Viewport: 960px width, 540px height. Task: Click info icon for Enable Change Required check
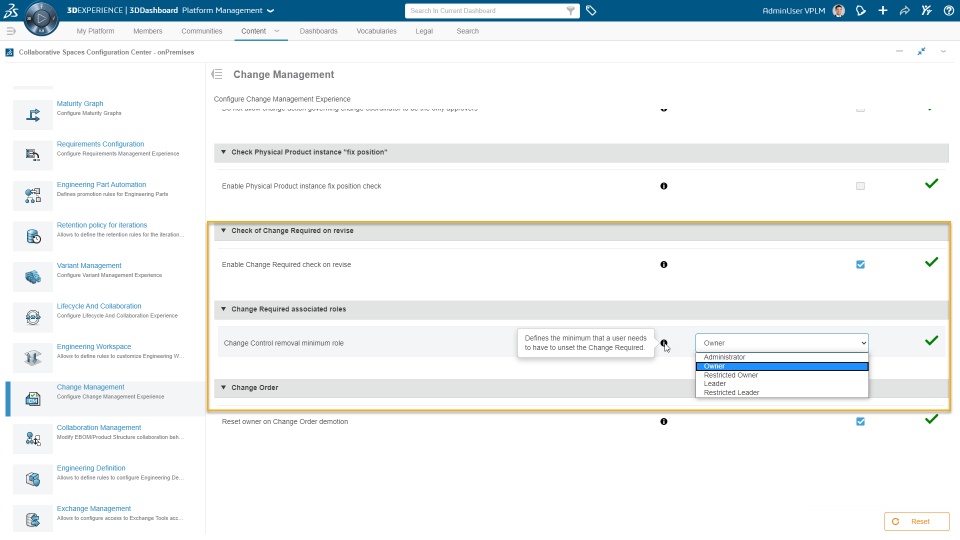tap(664, 264)
